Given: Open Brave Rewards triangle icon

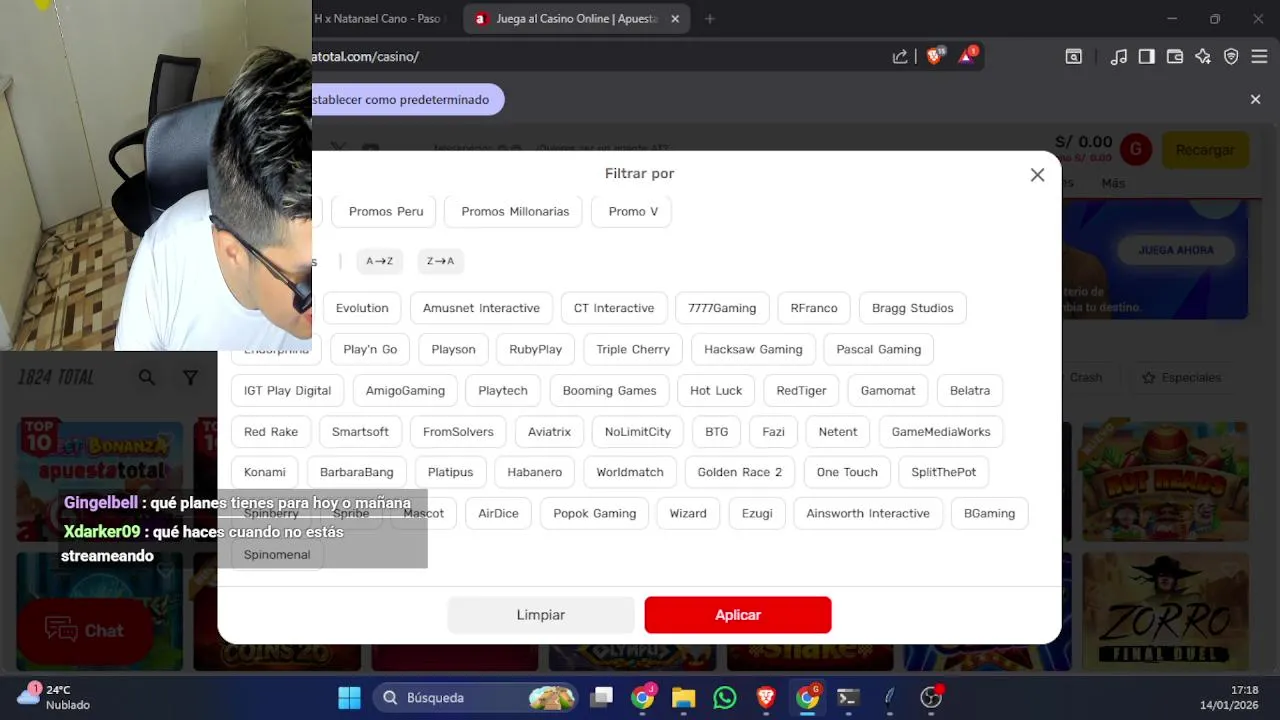Looking at the screenshot, I should 967,56.
